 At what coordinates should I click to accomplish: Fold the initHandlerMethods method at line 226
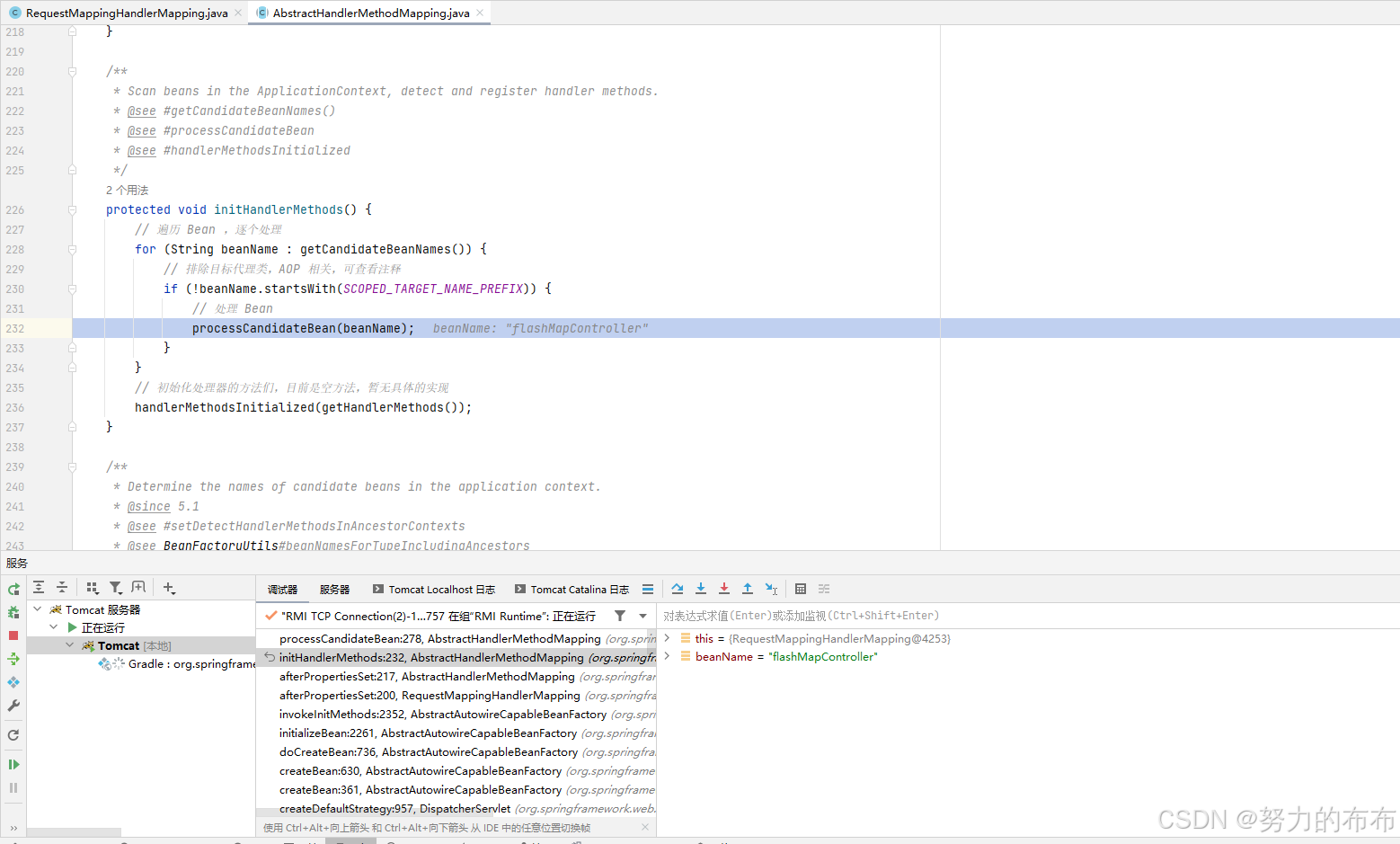coord(72,209)
